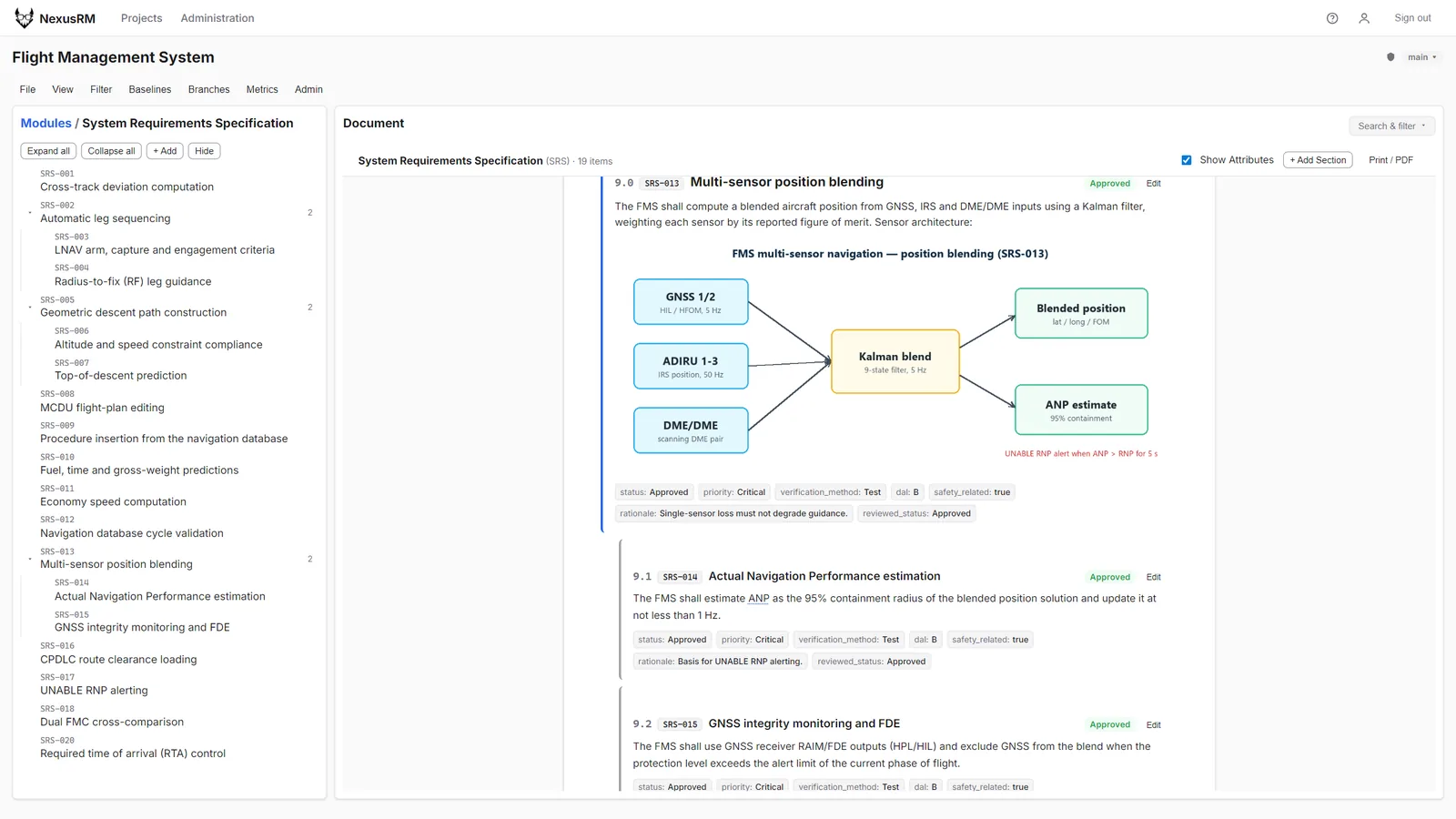Collapse the SRS-002 Automatic leg sequencing node

coord(30,213)
